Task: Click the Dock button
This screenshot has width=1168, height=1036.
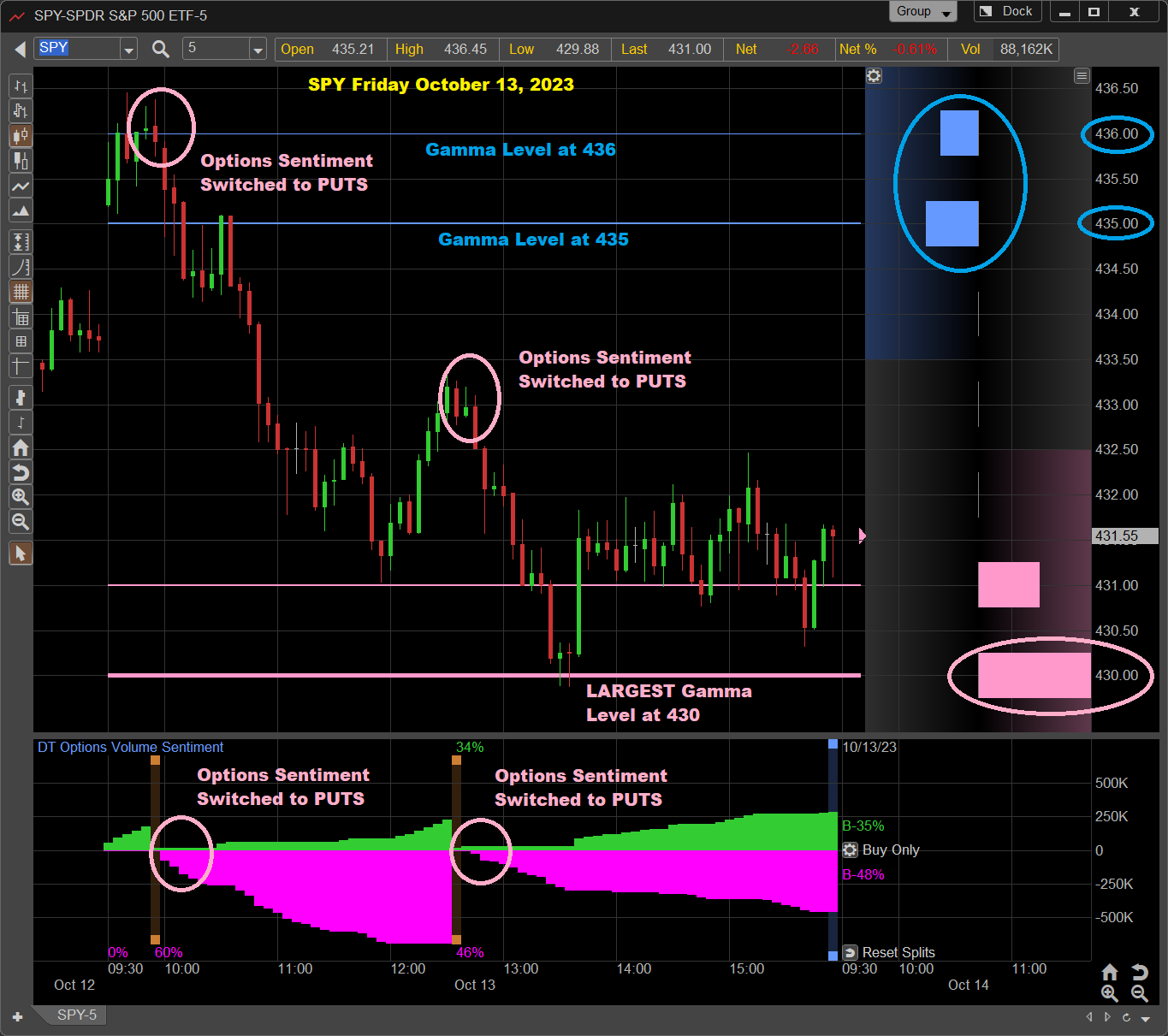Action: click(1006, 12)
